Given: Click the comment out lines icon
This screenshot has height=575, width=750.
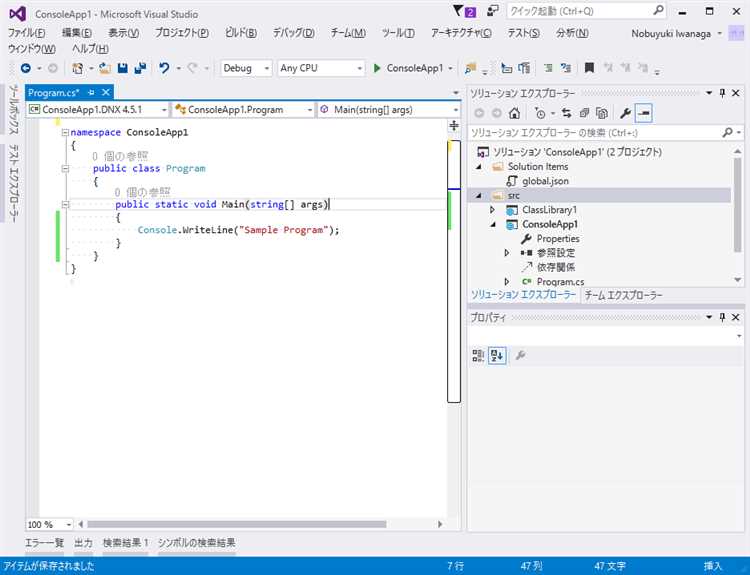Looking at the screenshot, I should (x=548, y=68).
